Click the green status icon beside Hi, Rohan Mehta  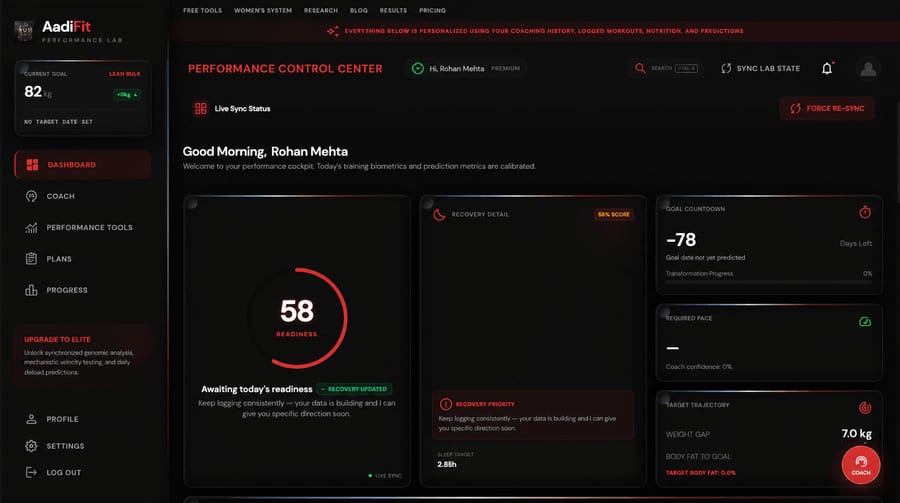[x=418, y=68]
